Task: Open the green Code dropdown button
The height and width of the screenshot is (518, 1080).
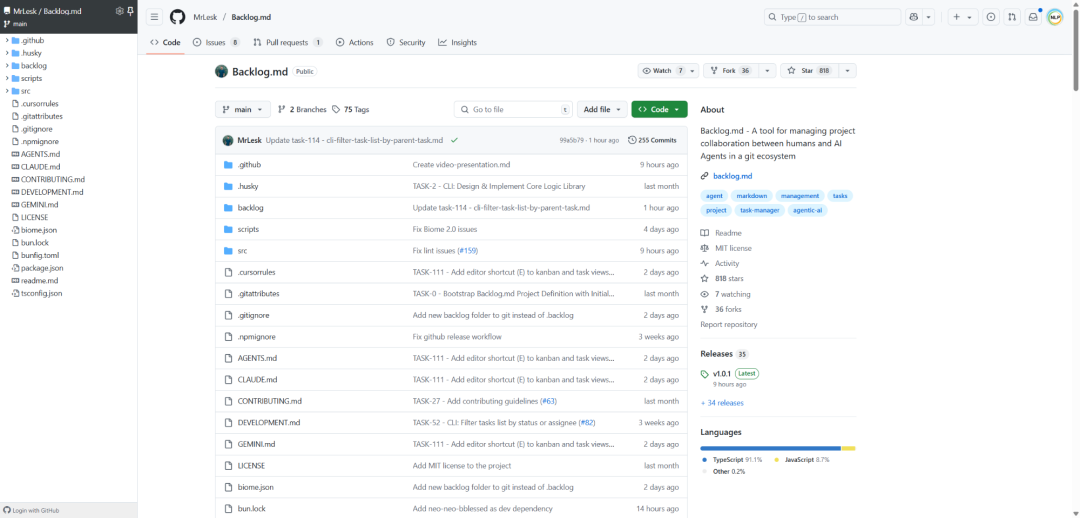Action: [x=659, y=109]
